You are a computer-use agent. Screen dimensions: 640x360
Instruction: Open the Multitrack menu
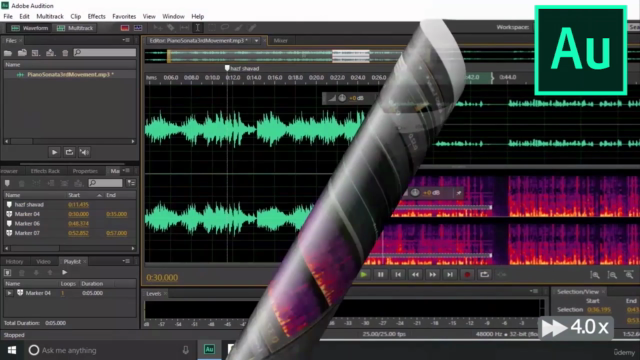(x=50, y=16)
